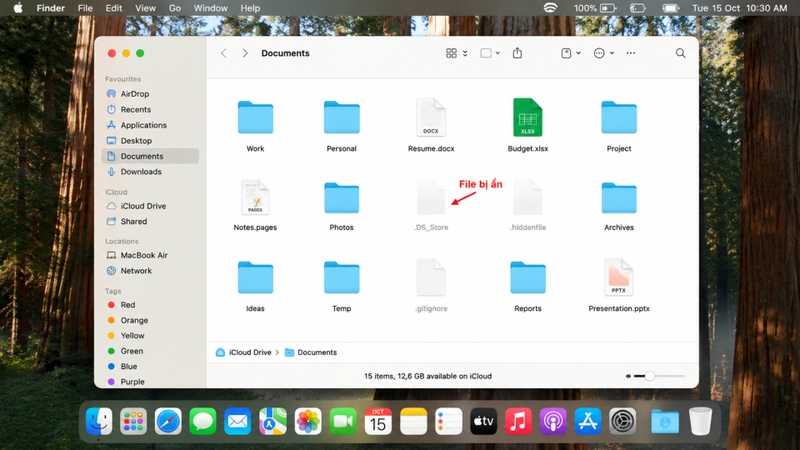This screenshot has height=450, width=800.
Task: Open System Settings from the Dock
Action: (622, 421)
